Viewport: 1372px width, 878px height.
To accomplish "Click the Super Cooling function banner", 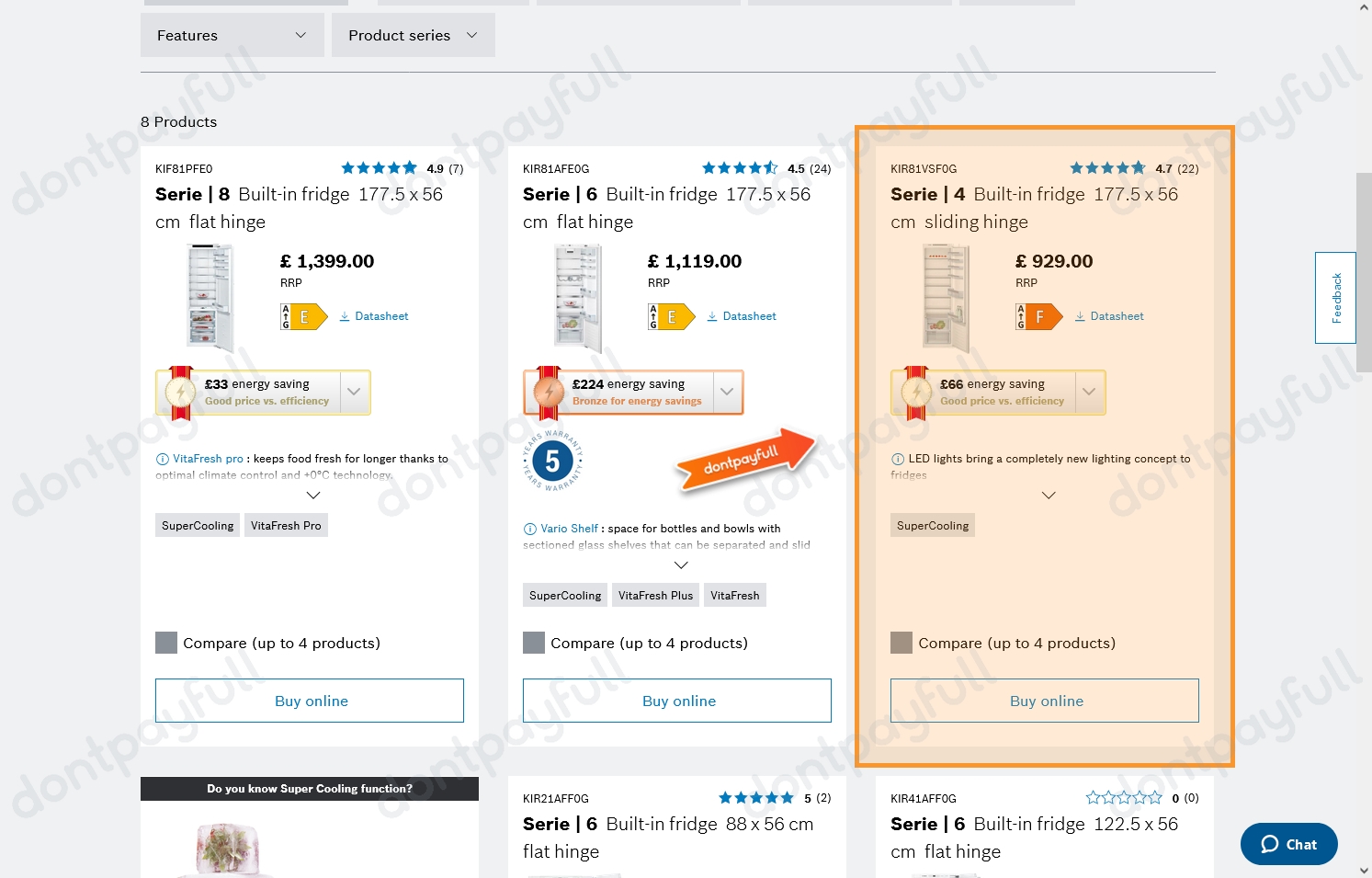I will tap(310, 789).
